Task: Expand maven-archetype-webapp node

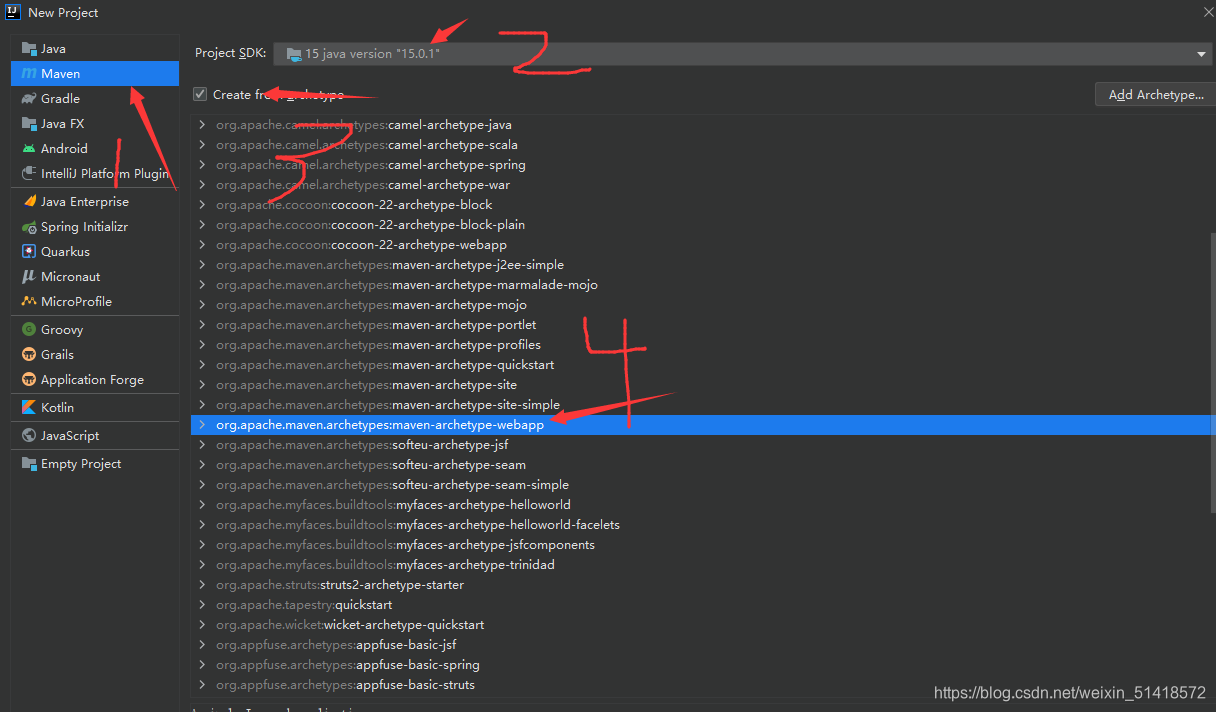Action: point(202,425)
